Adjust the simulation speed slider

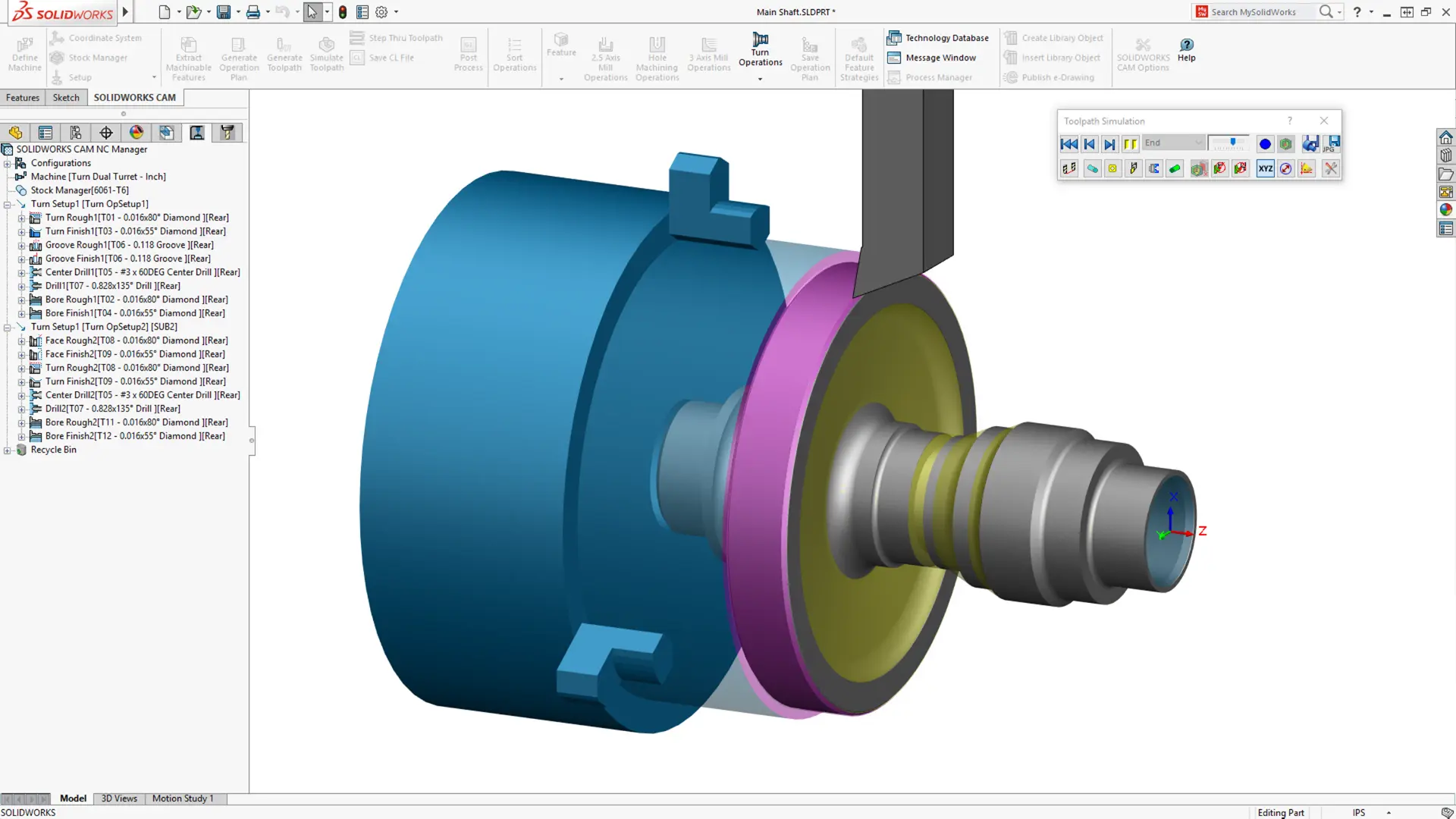click(1232, 143)
